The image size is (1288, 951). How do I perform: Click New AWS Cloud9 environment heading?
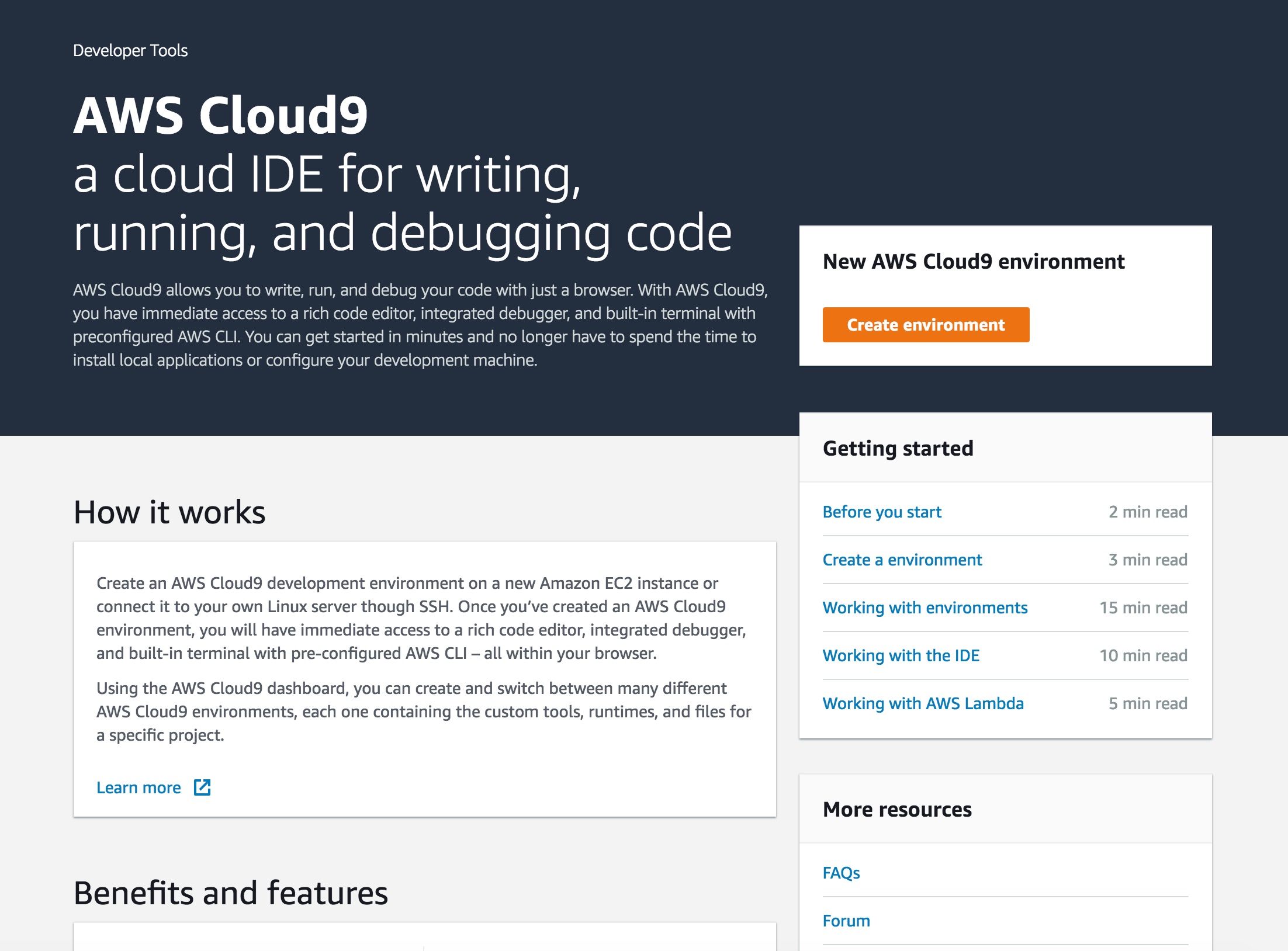tap(974, 261)
